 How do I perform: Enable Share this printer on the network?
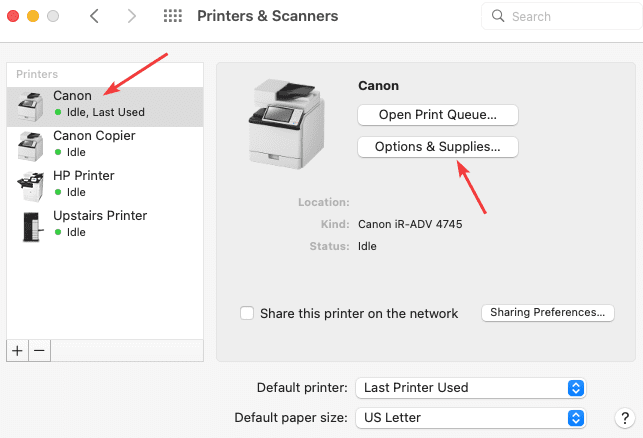click(247, 313)
